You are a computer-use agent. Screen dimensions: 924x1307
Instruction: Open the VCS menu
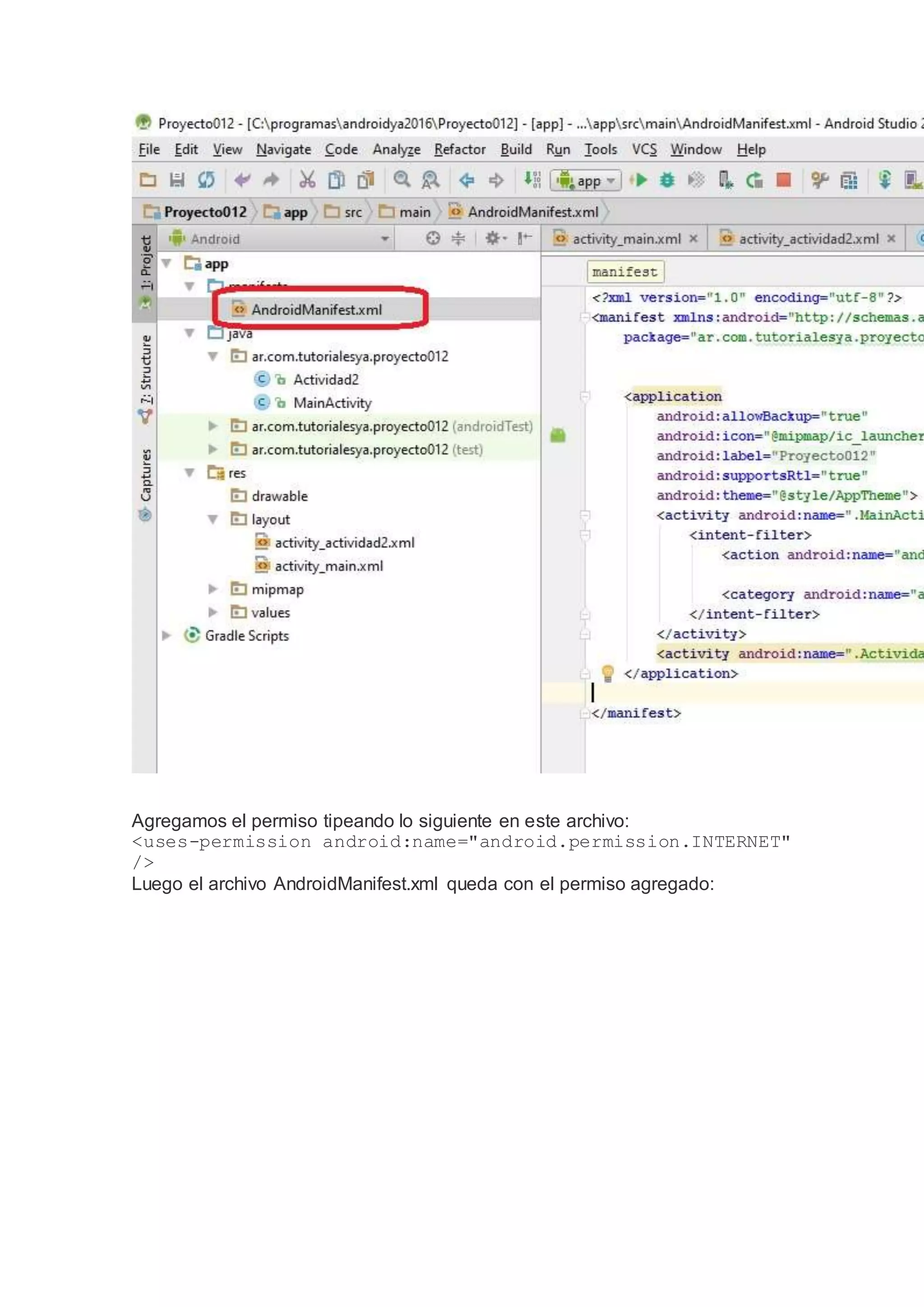coord(644,150)
